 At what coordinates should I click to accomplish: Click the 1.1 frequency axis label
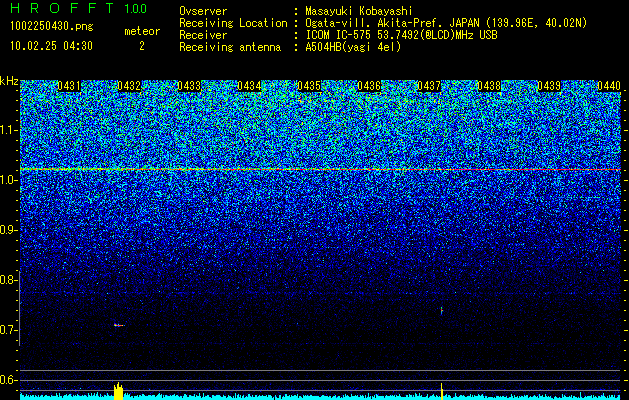tap(8, 130)
